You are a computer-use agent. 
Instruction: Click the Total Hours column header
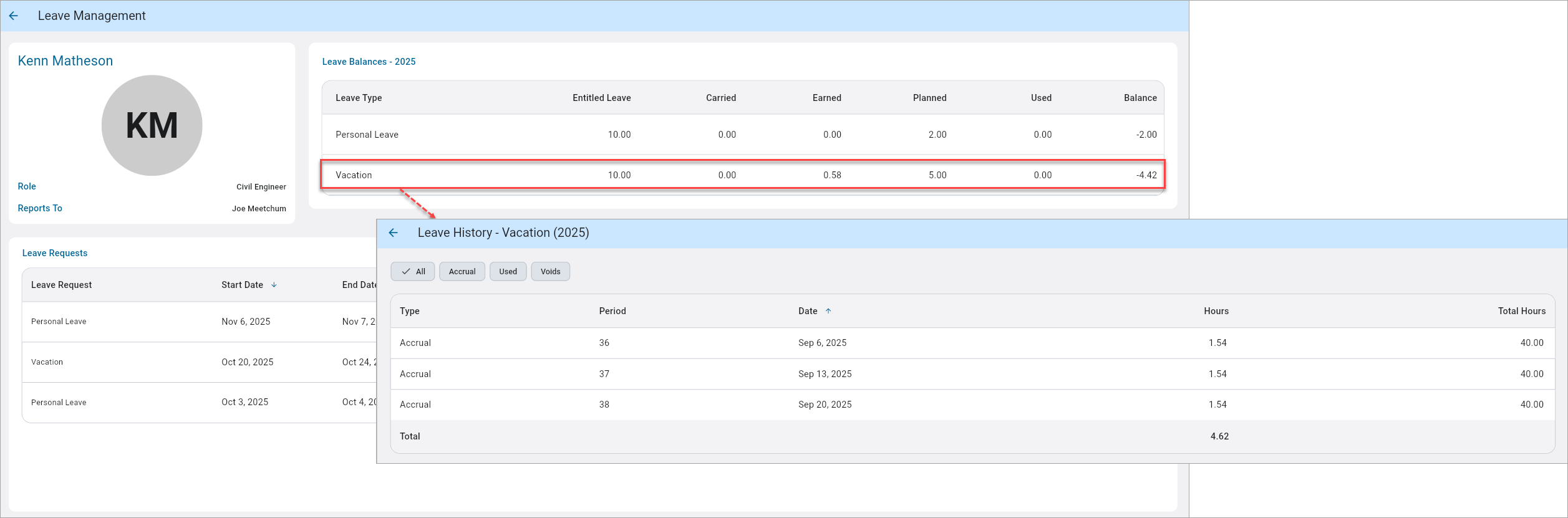(x=1521, y=311)
